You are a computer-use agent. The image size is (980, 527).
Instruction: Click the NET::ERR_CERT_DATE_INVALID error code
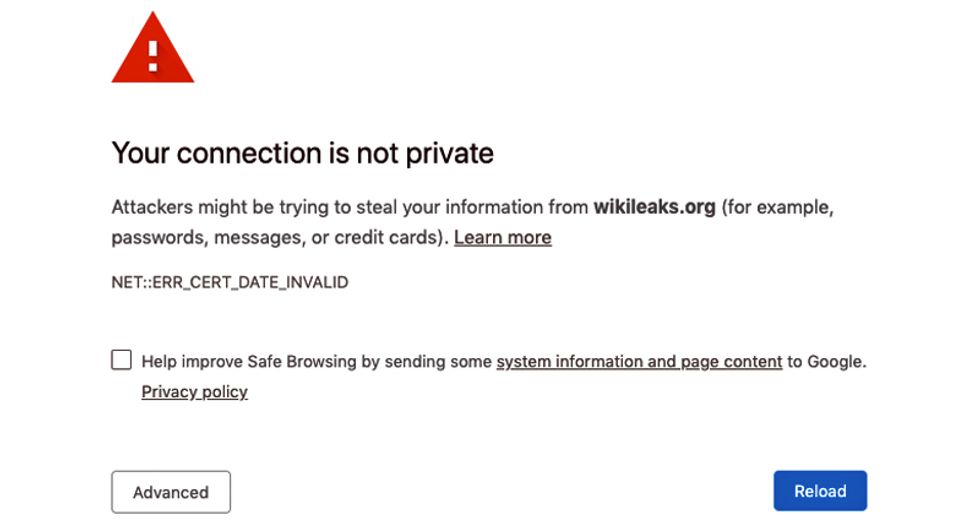coord(230,283)
